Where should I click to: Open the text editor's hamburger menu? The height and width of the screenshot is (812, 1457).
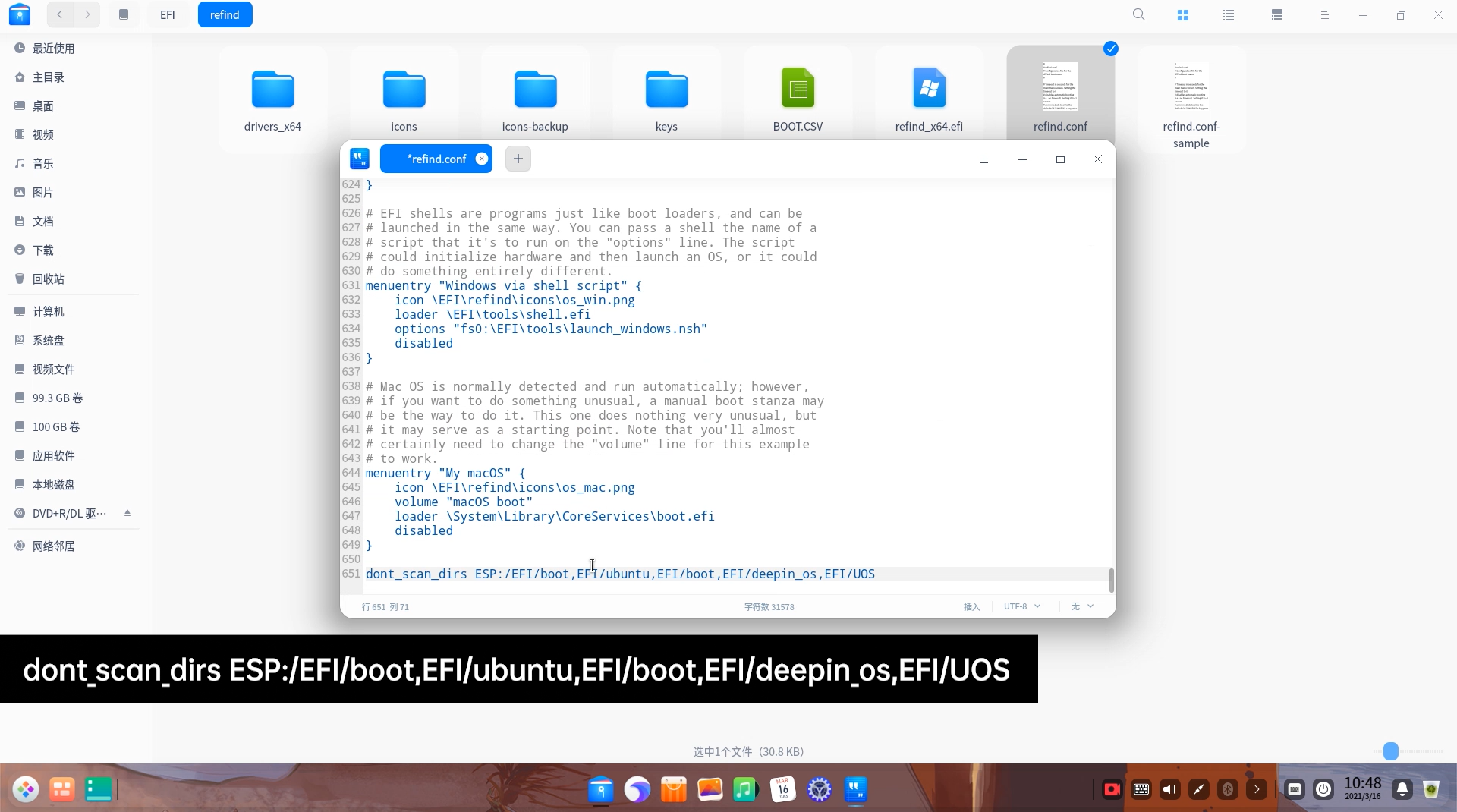pyautogui.click(x=984, y=159)
